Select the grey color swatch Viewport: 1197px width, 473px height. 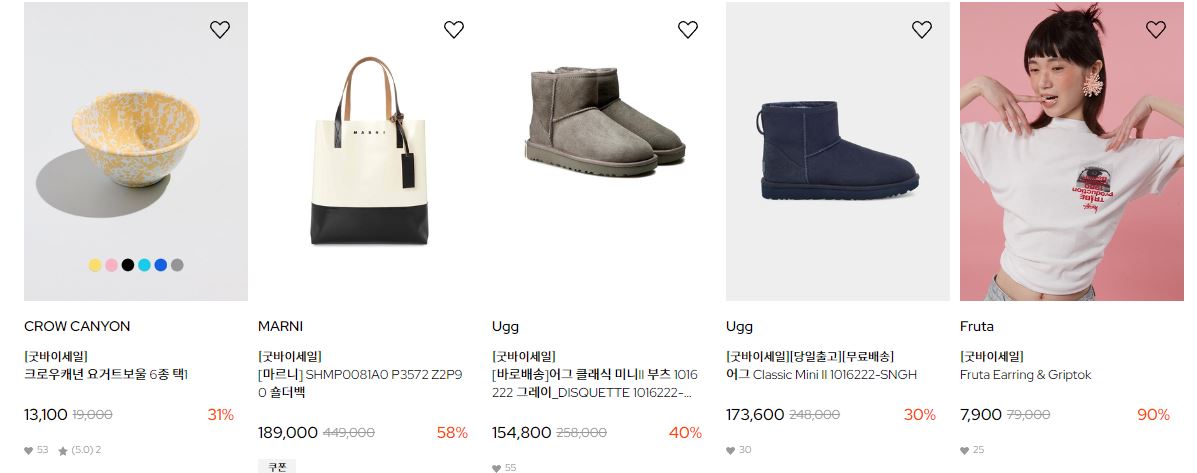click(x=177, y=265)
